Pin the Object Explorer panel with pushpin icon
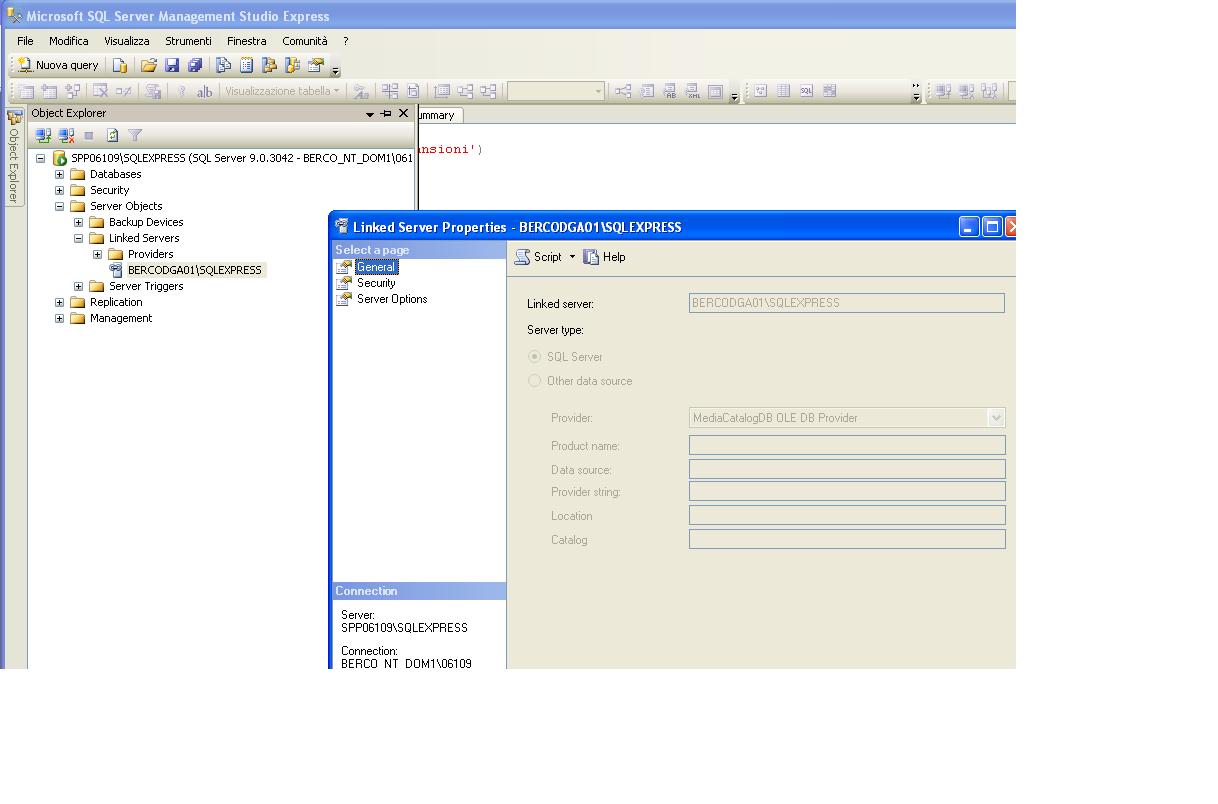Image resolution: width=1218 pixels, height=804 pixels. (x=386, y=113)
